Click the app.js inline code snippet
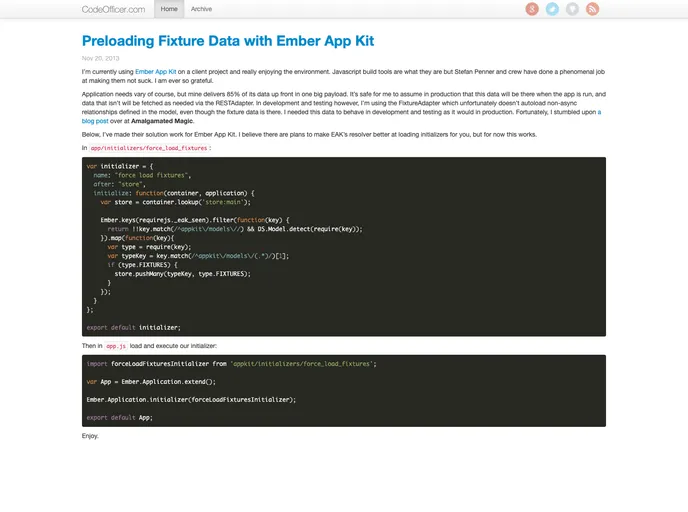This screenshot has height=512, width=688. (x=116, y=346)
